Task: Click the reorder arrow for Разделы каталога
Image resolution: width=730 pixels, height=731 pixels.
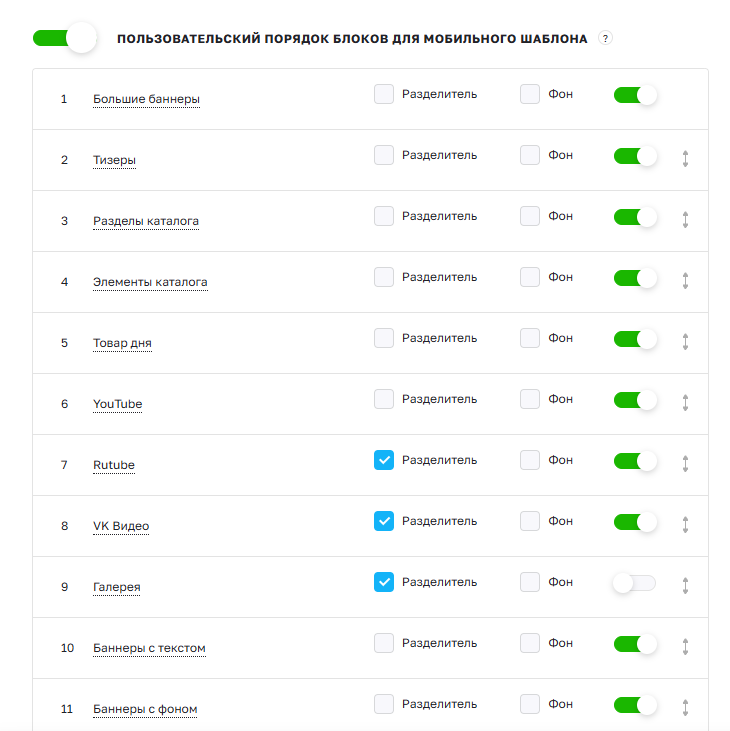Action: 685,220
